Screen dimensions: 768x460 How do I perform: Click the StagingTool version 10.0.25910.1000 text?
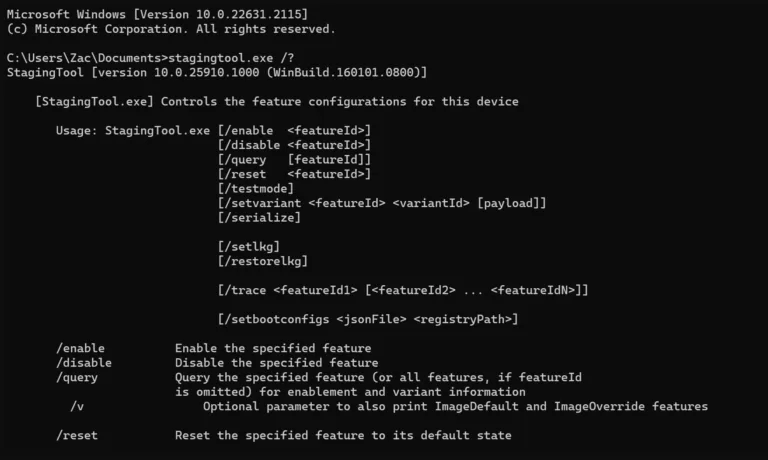[x=216, y=73]
